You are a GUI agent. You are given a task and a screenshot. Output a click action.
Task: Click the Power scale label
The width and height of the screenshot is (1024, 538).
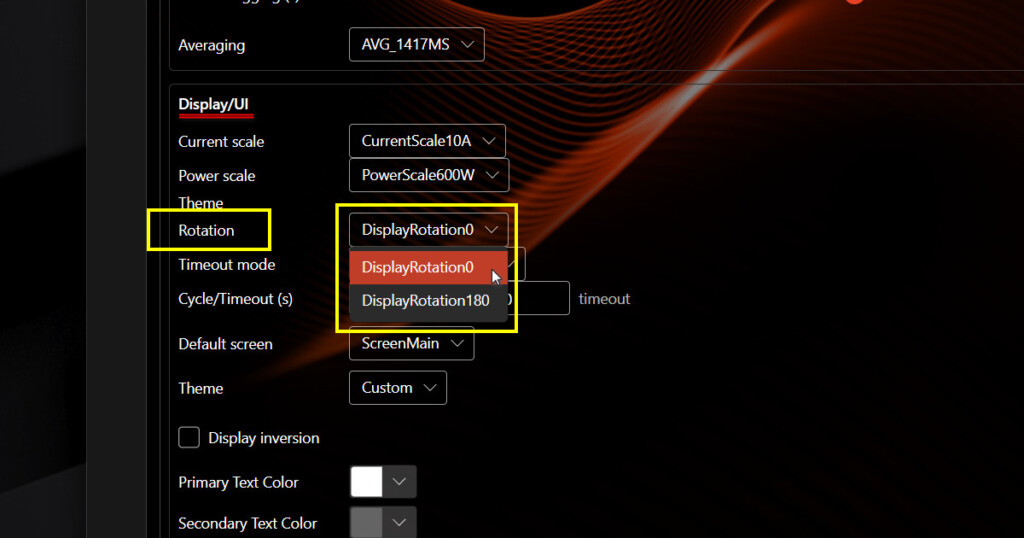[217, 176]
